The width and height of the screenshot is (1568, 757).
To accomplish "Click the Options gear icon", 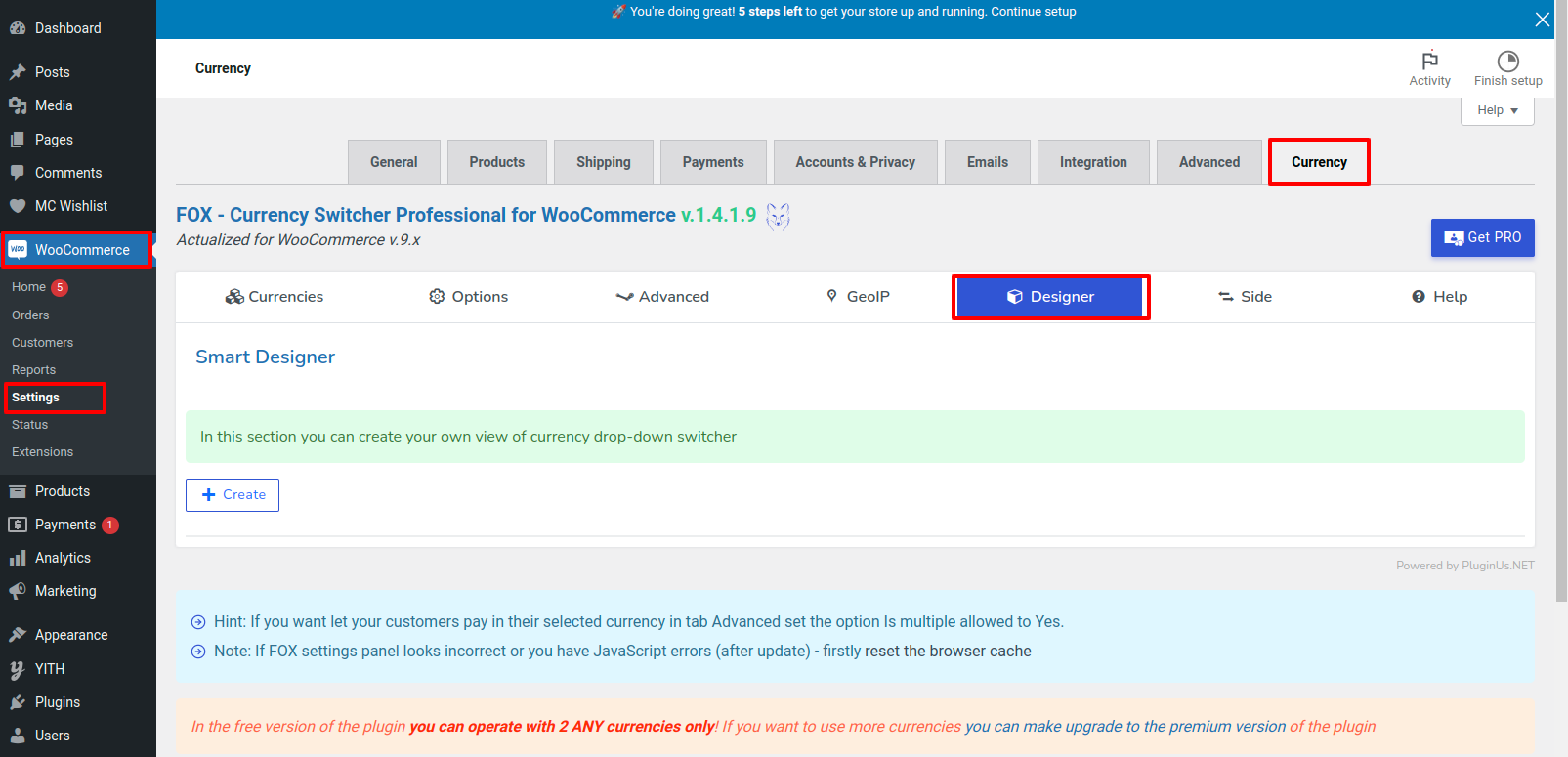I will point(437,296).
